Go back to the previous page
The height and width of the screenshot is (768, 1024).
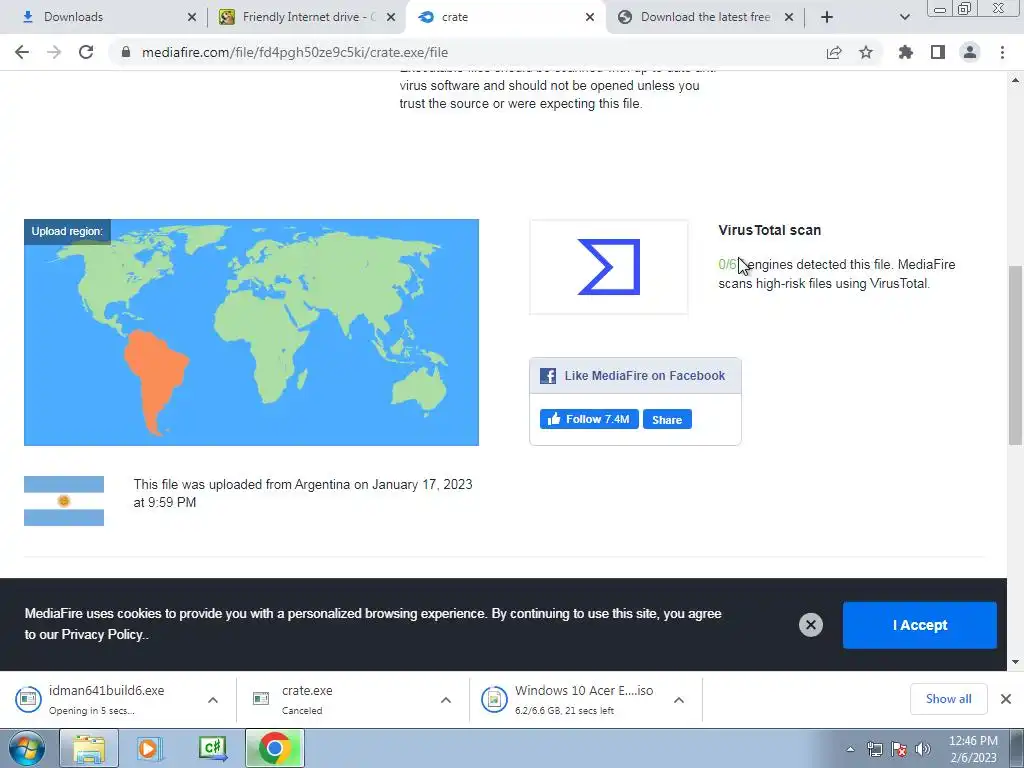click(x=22, y=52)
